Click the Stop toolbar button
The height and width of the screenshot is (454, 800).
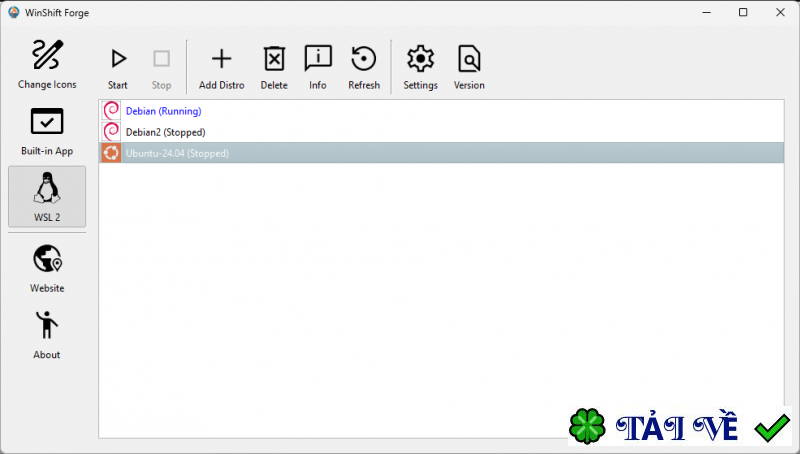[161, 67]
